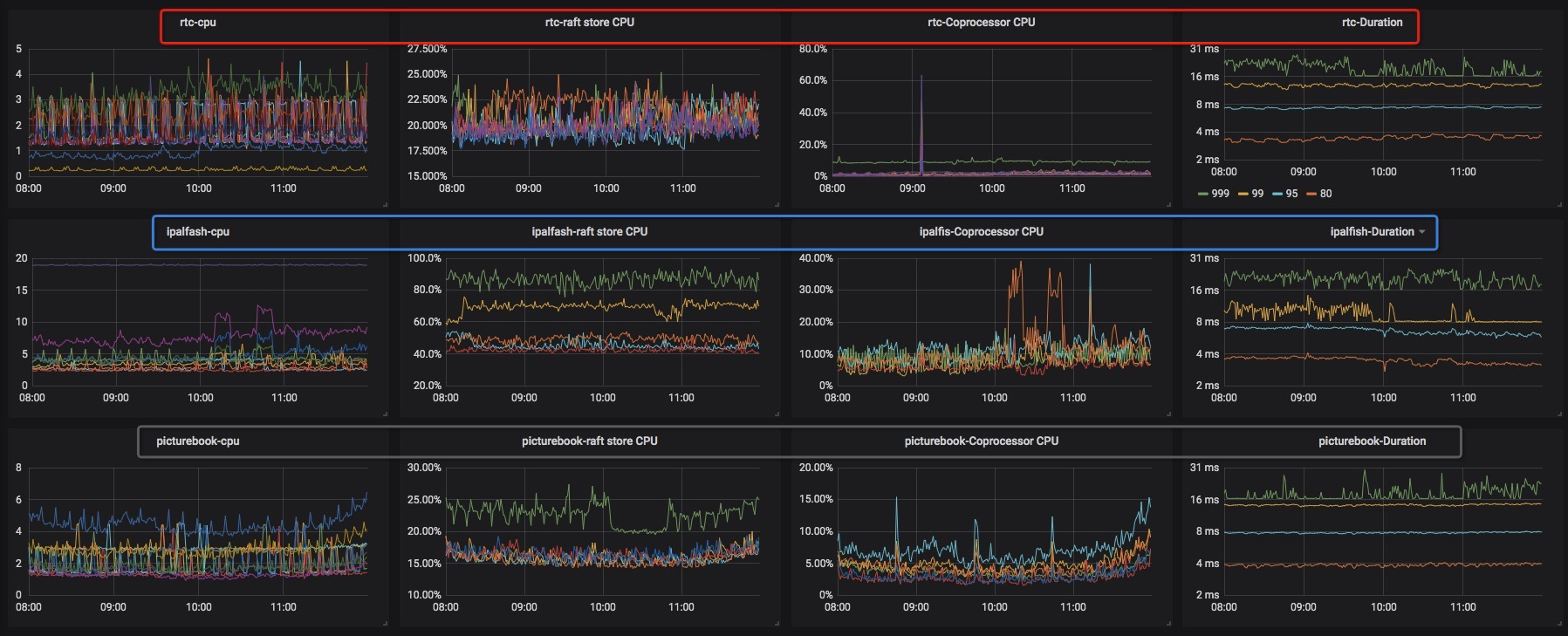The image size is (1568, 636).
Task: Open the rtc-Duration panel title menu
Action: click(1373, 23)
